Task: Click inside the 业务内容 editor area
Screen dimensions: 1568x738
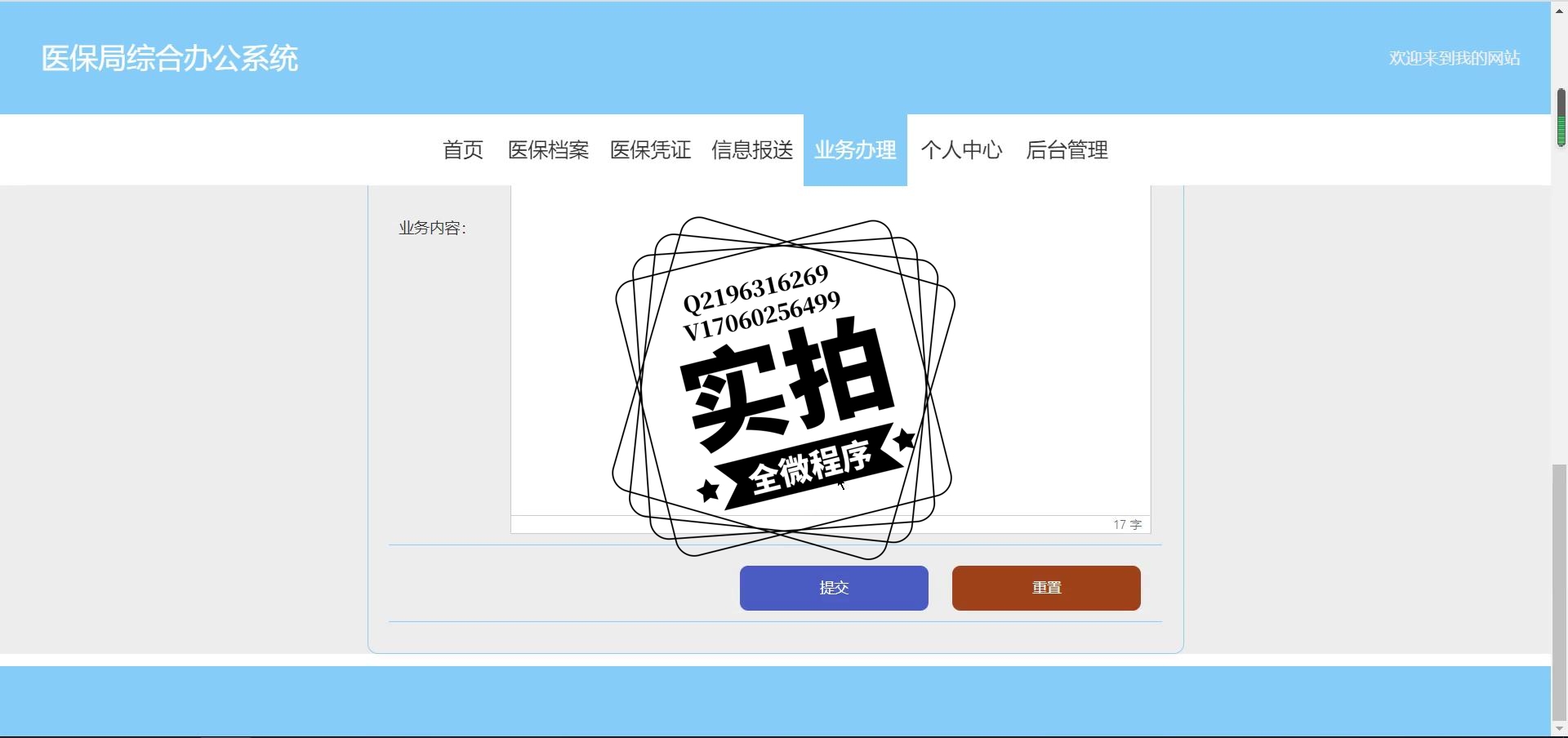Action: click(831, 351)
